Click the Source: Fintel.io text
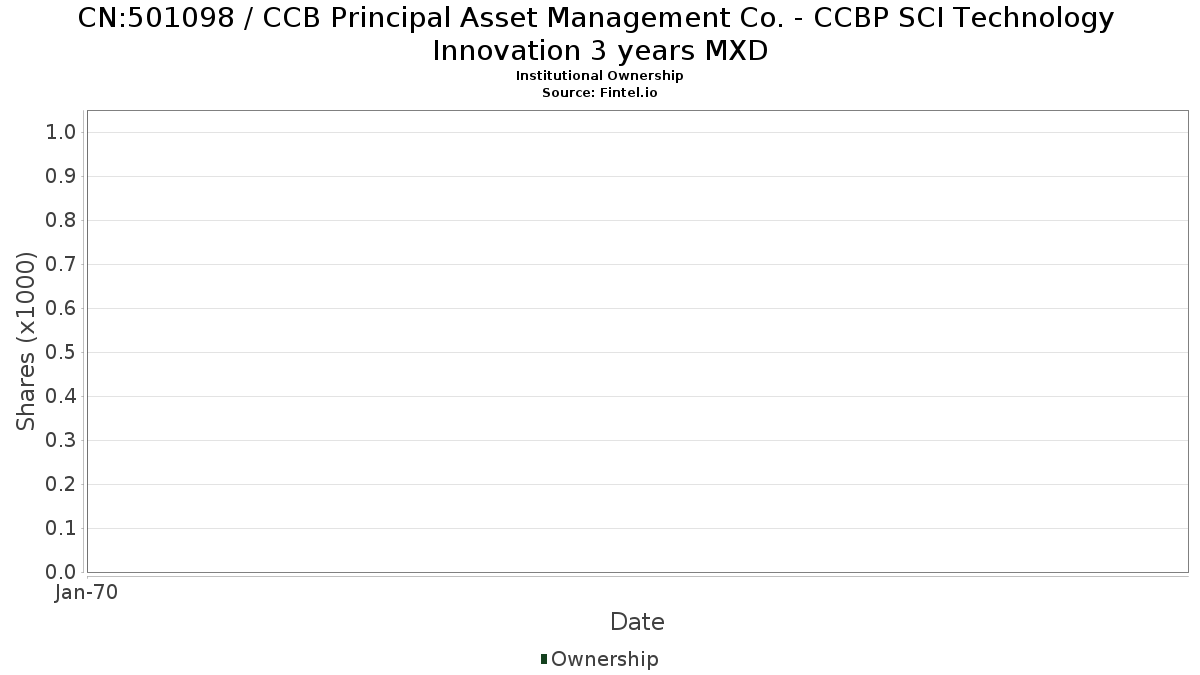Image resolution: width=1200 pixels, height=675 pixels. (x=600, y=93)
